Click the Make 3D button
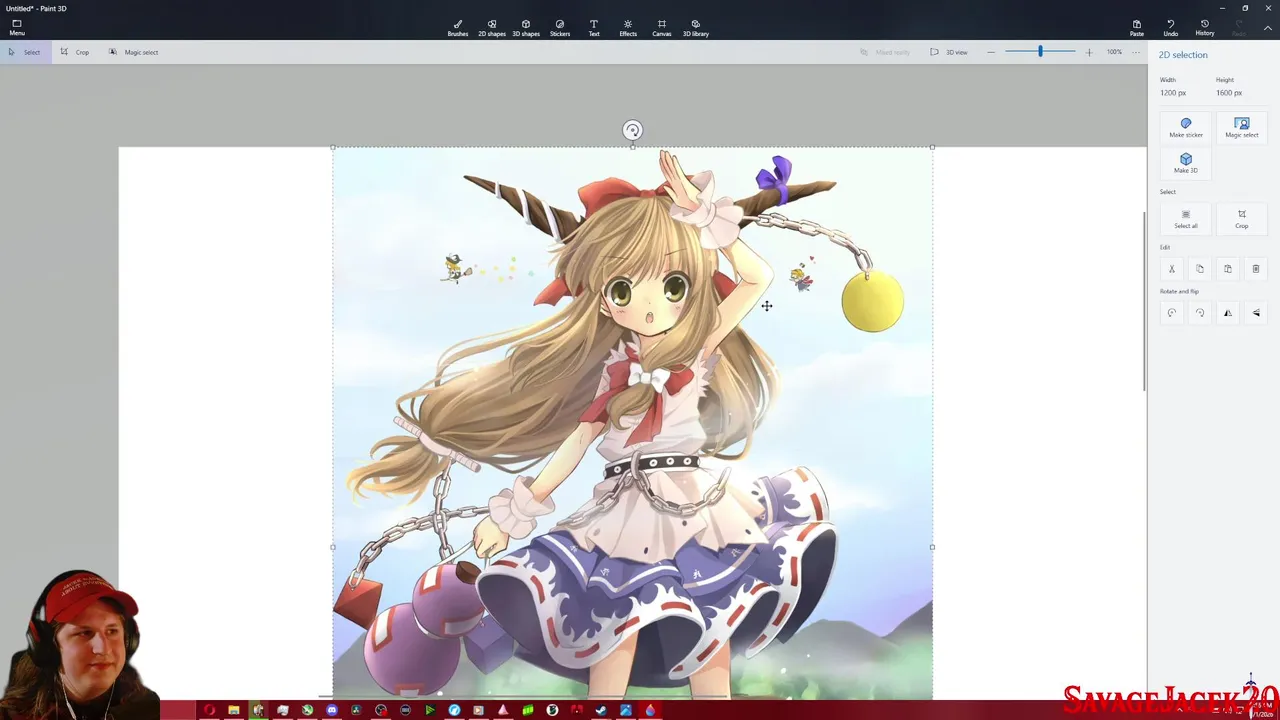1280x720 pixels. tap(1186, 163)
